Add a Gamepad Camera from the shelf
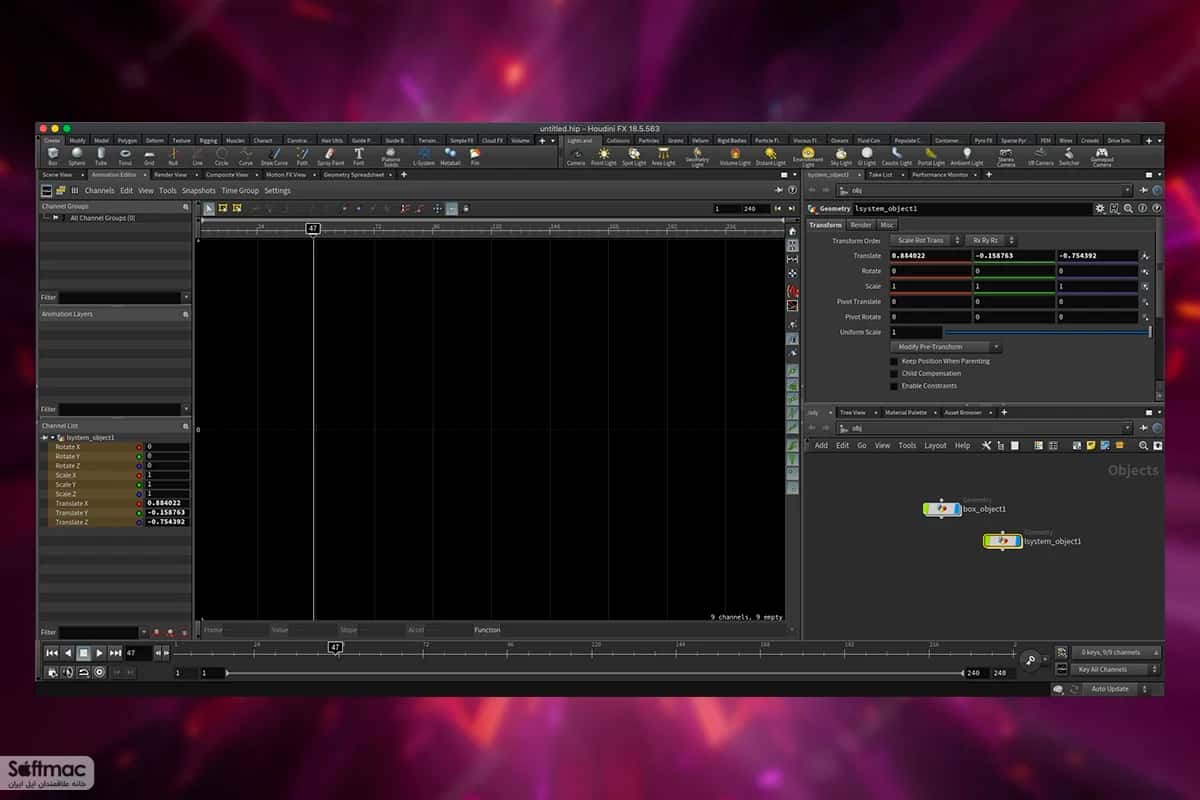The image size is (1200, 800). [1101, 156]
